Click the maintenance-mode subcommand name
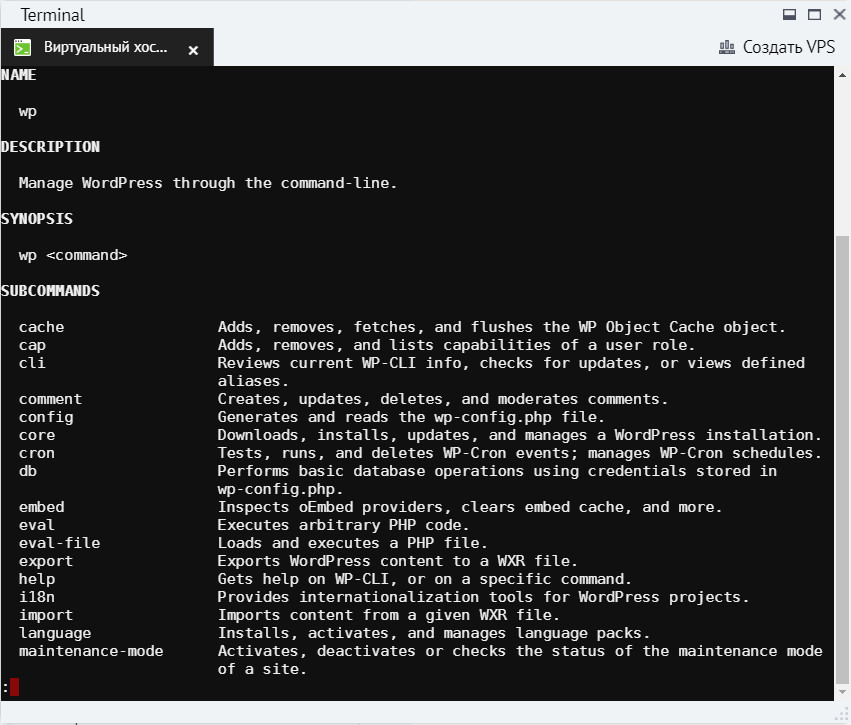Image resolution: width=851 pixels, height=725 pixels. 91,651
